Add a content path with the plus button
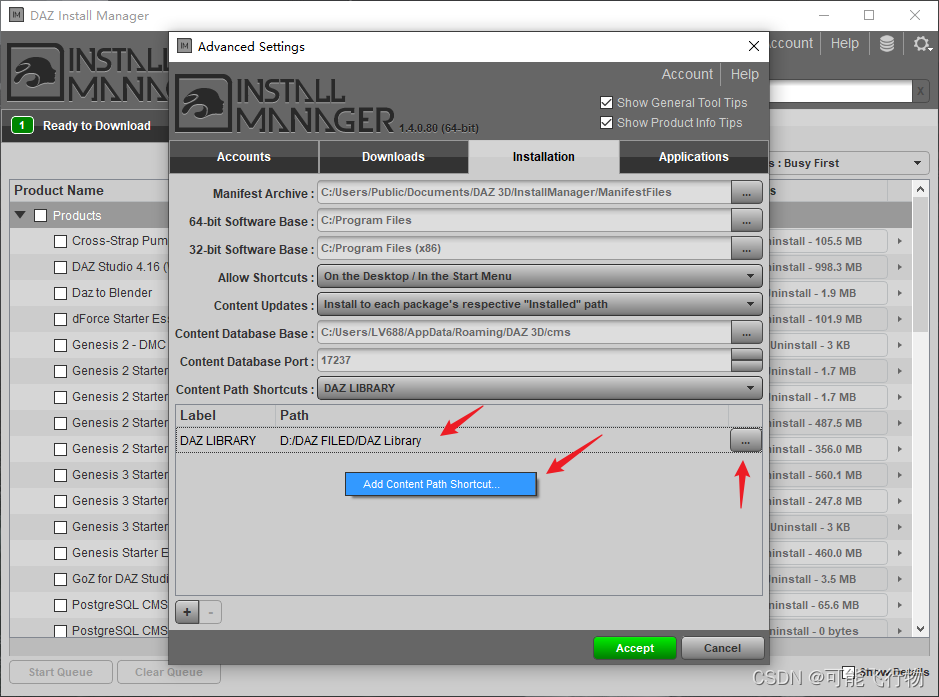Screen dimensions: 939x697 (187, 612)
